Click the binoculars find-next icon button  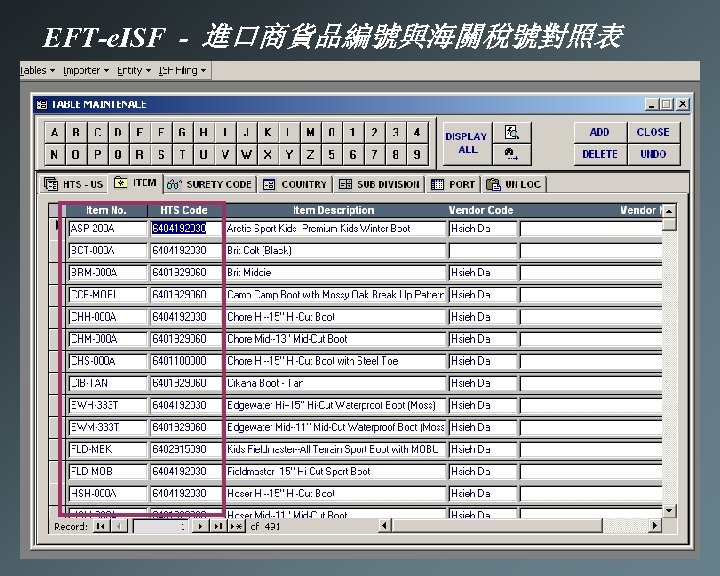tap(512, 154)
